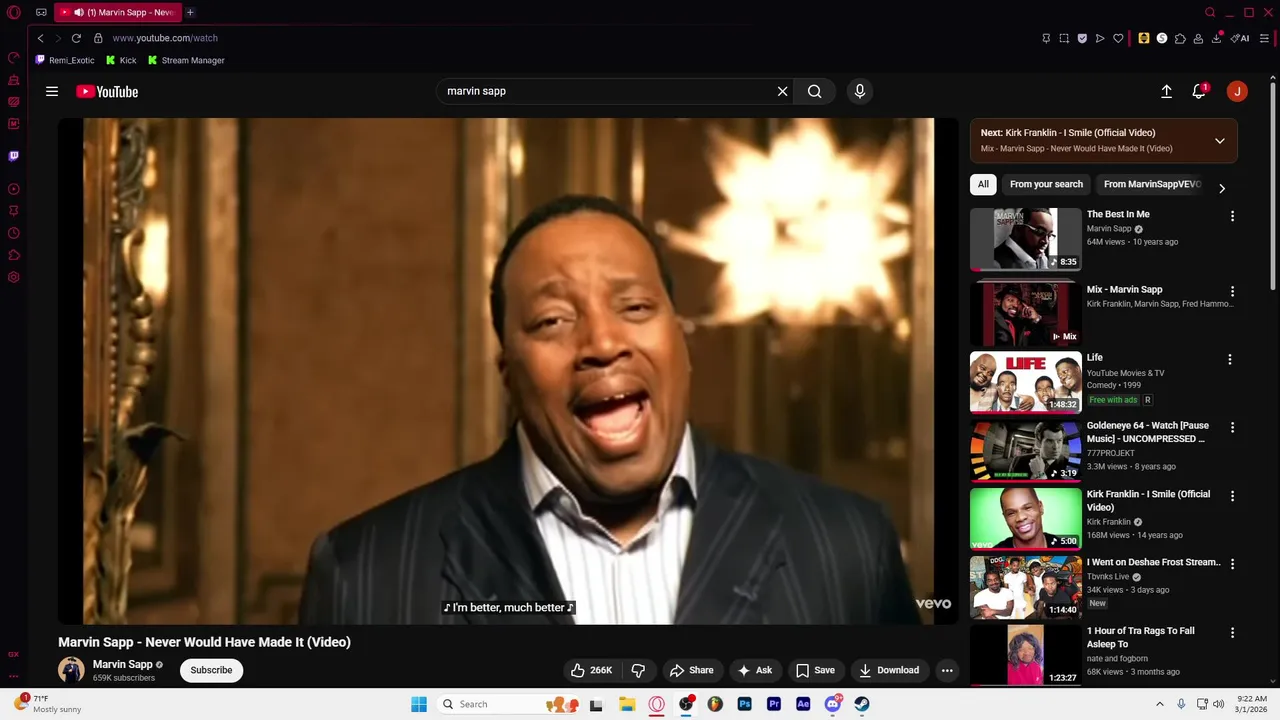Open File Explorer from the taskbar
Screen dimensions: 1280x720
pos(627,704)
